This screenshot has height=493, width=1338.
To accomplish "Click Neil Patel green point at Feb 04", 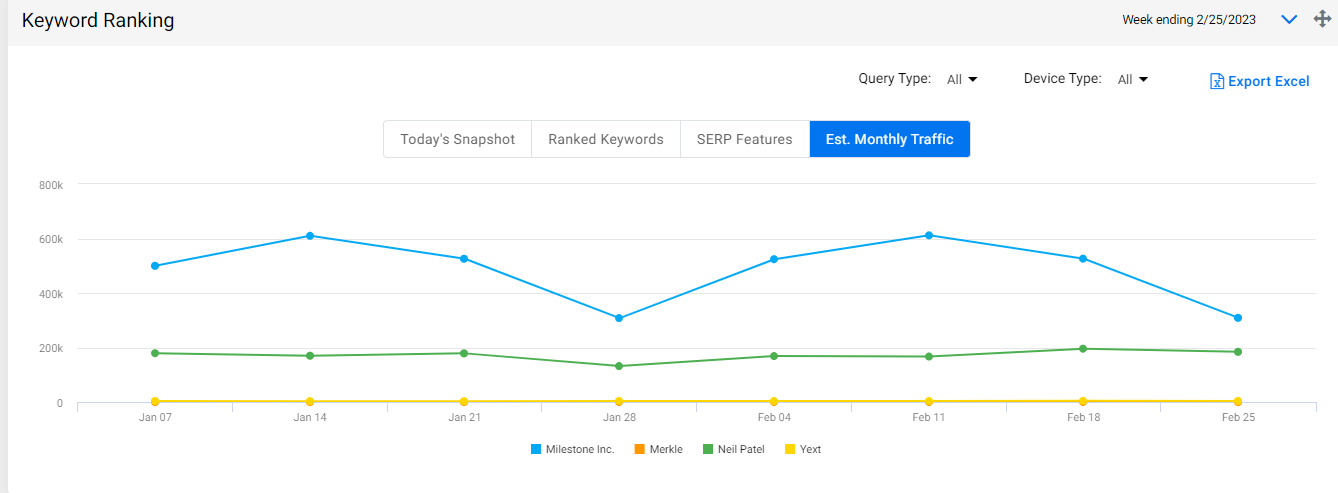I will pos(774,356).
